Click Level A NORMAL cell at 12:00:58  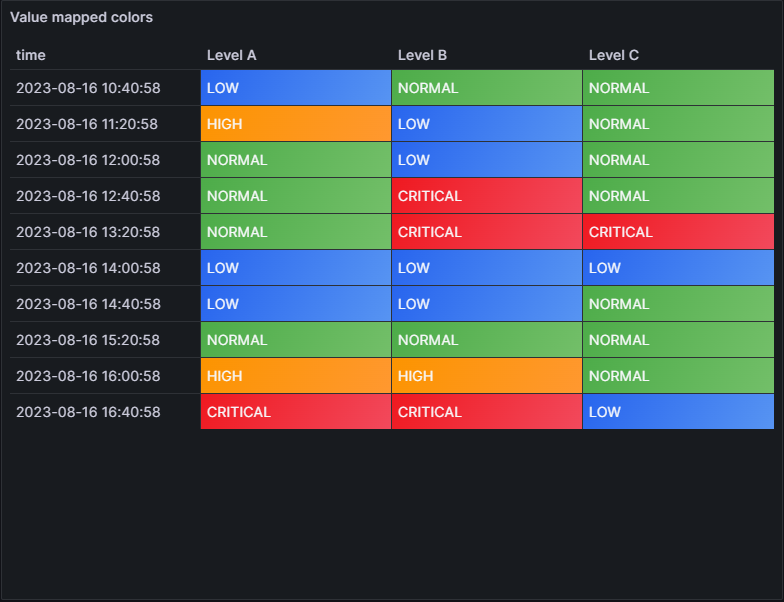click(x=295, y=160)
